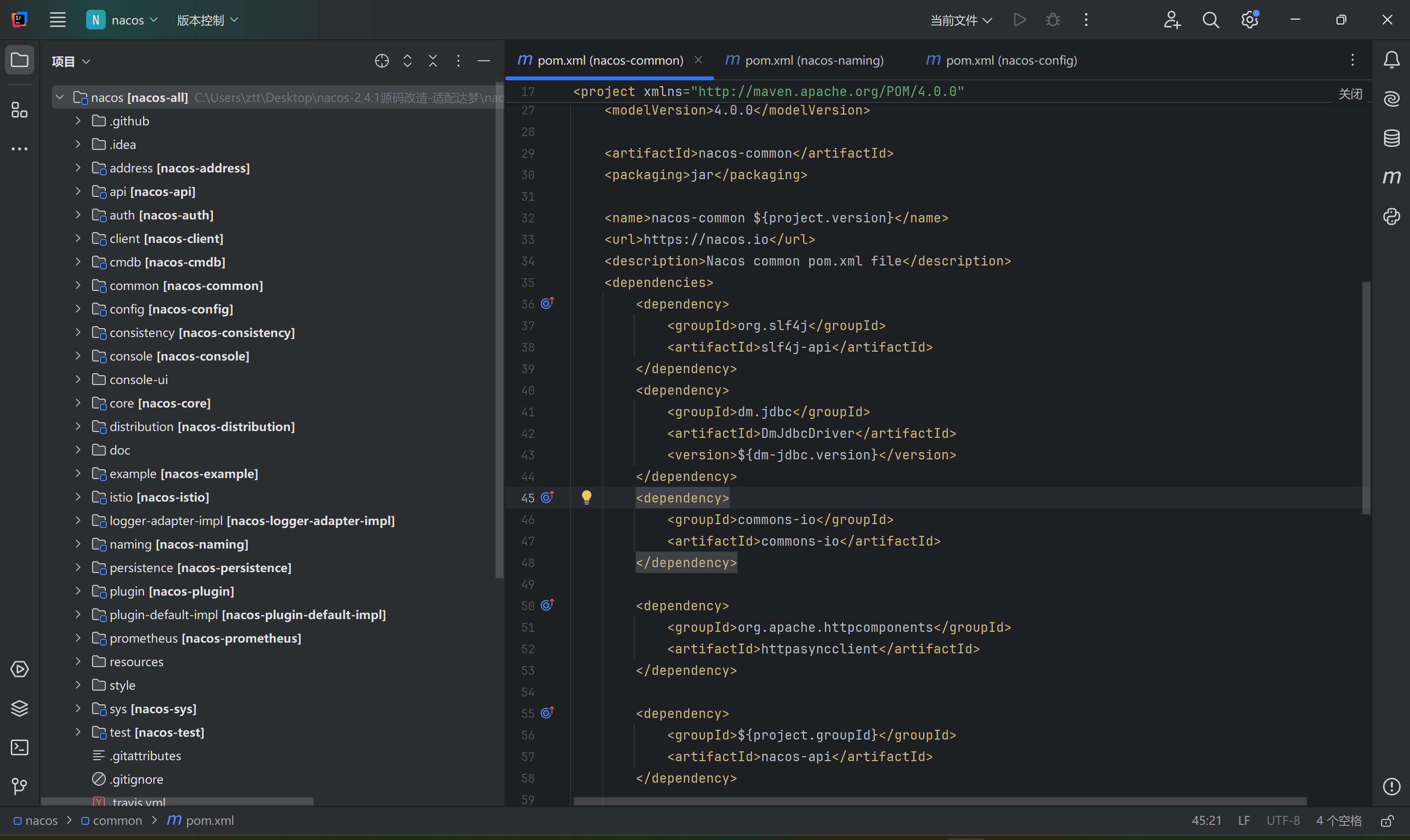This screenshot has height=840, width=1410.
Task: Click the 关闭 button in editor
Action: [x=1350, y=94]
